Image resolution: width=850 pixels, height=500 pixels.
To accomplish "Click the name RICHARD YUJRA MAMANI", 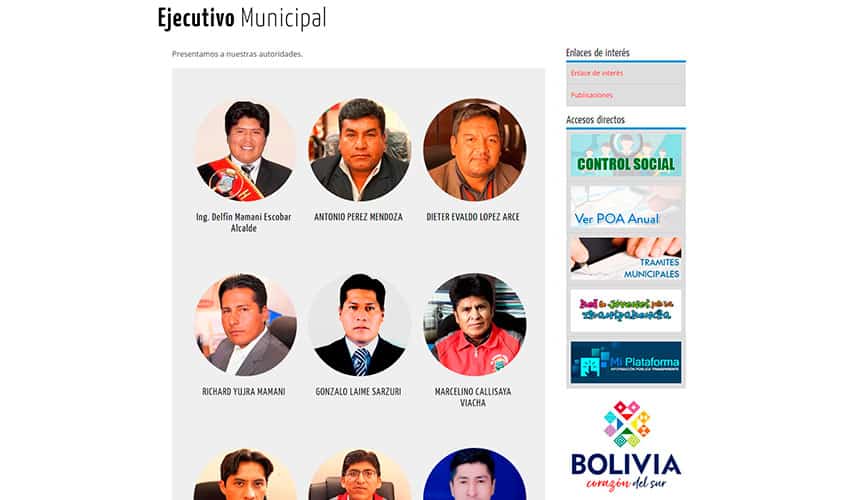I will click(244, 392).
